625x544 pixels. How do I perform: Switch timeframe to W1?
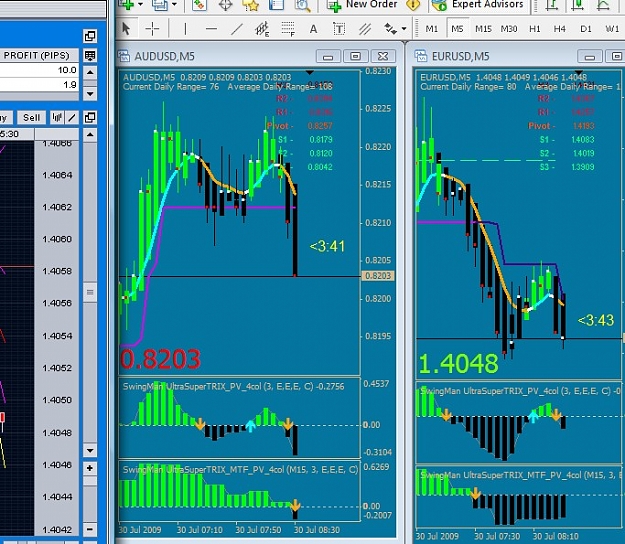[612, 29]
